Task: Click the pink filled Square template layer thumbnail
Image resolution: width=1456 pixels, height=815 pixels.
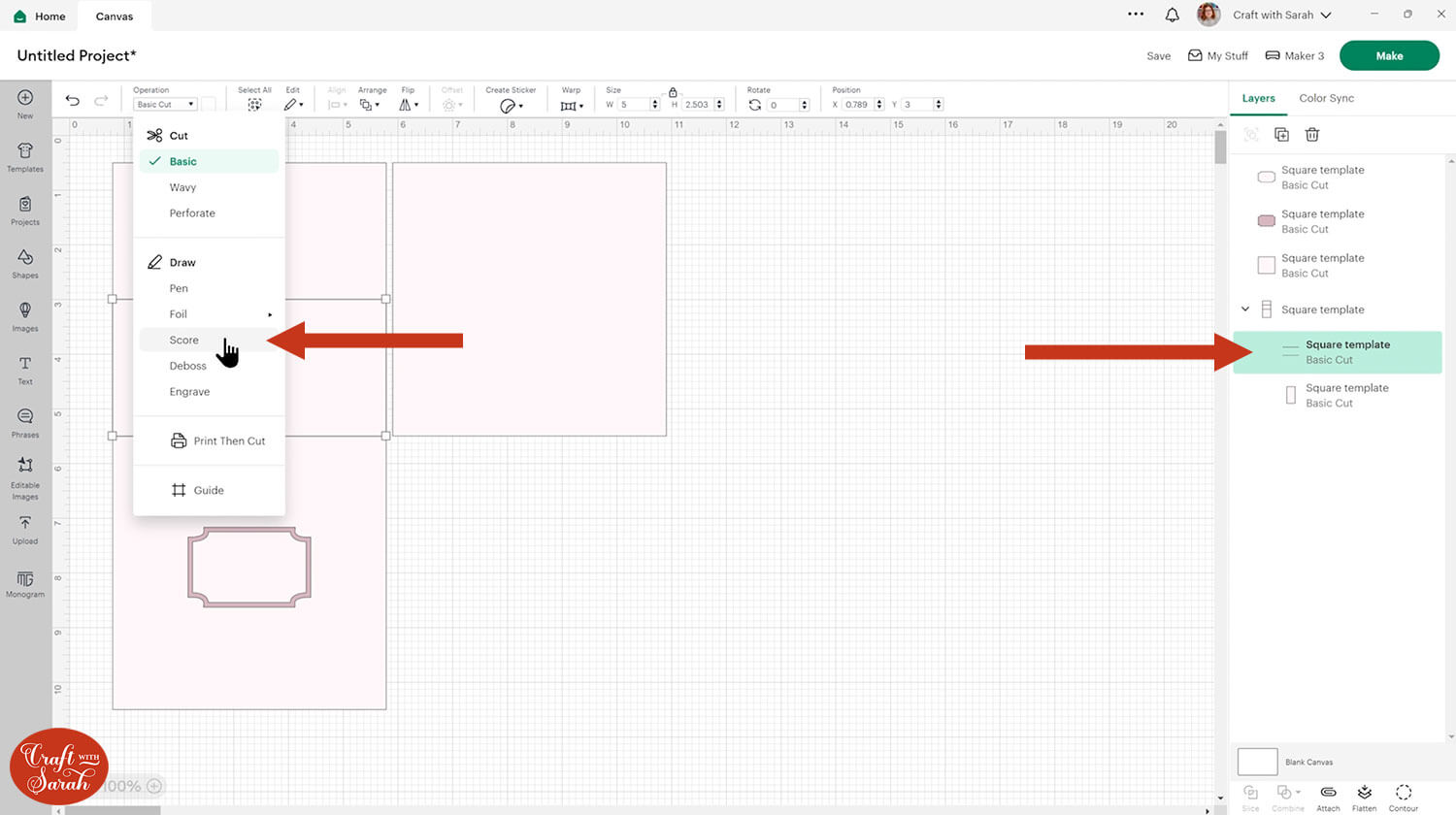Action: (x=1266, y=221)
